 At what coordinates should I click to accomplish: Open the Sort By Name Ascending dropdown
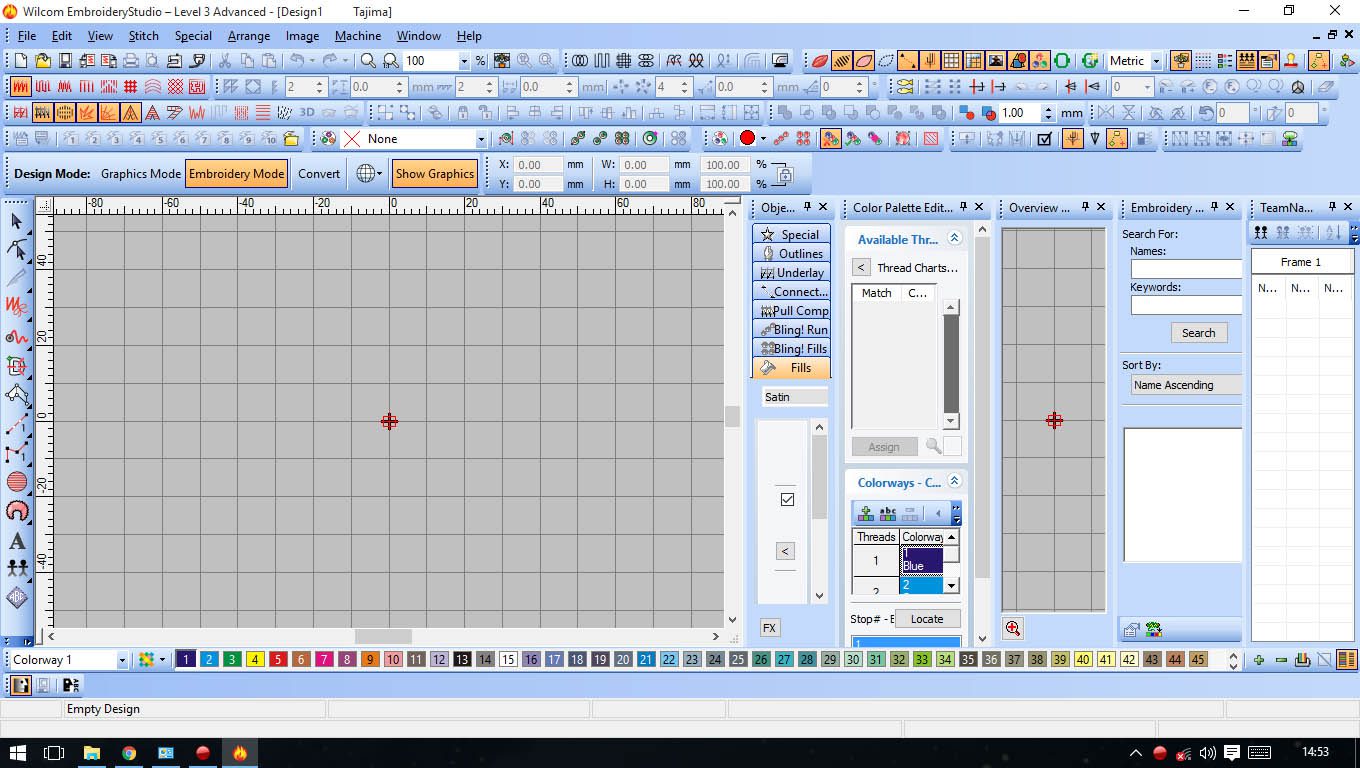point(1186,385)
